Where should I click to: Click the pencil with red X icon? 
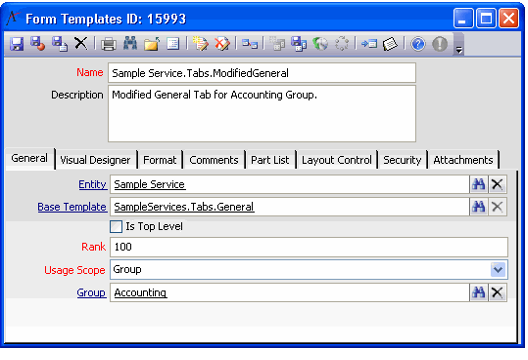tap(222, 44)
